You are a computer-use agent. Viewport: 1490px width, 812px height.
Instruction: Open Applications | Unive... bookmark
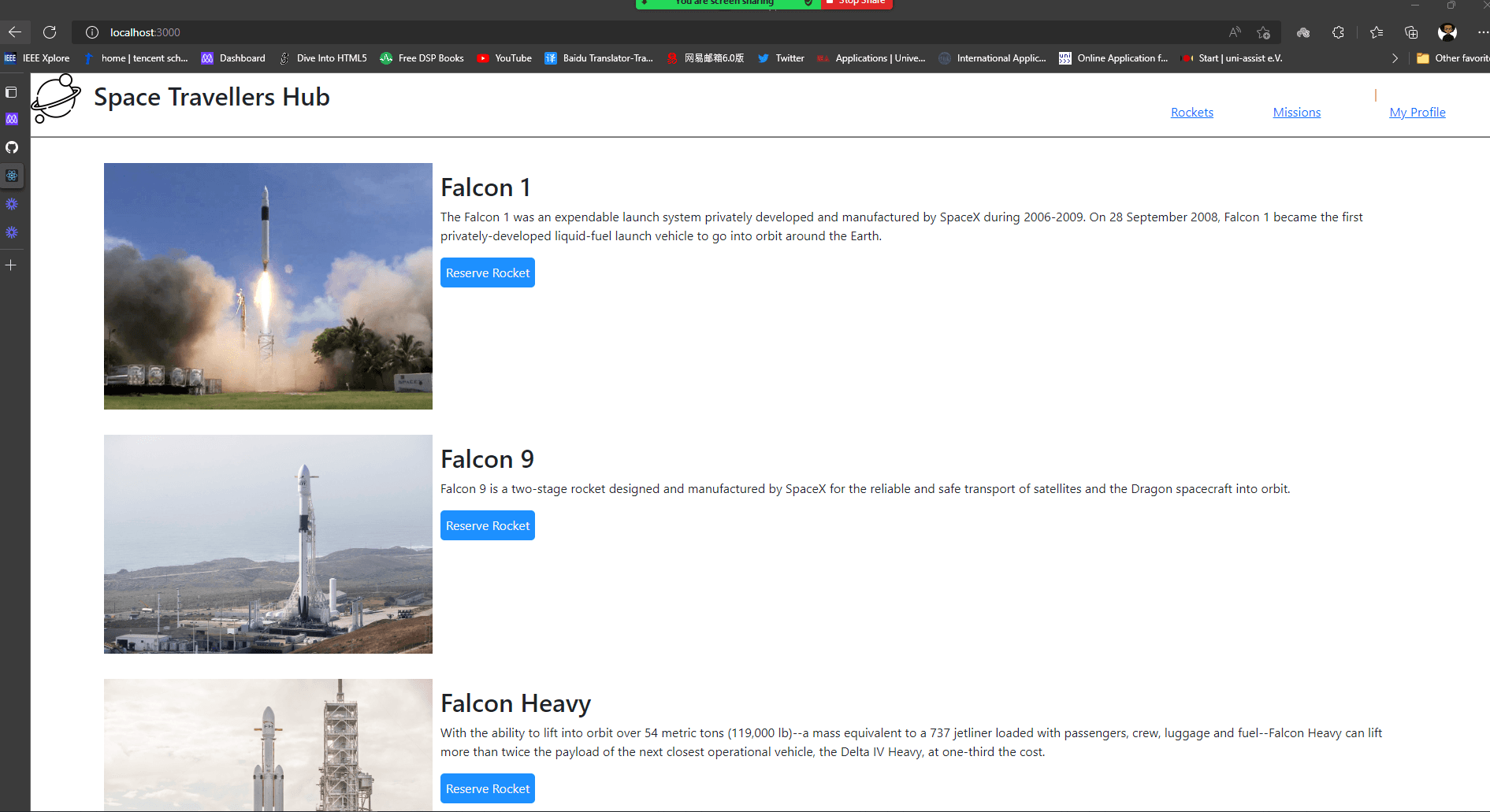(871, 58)
